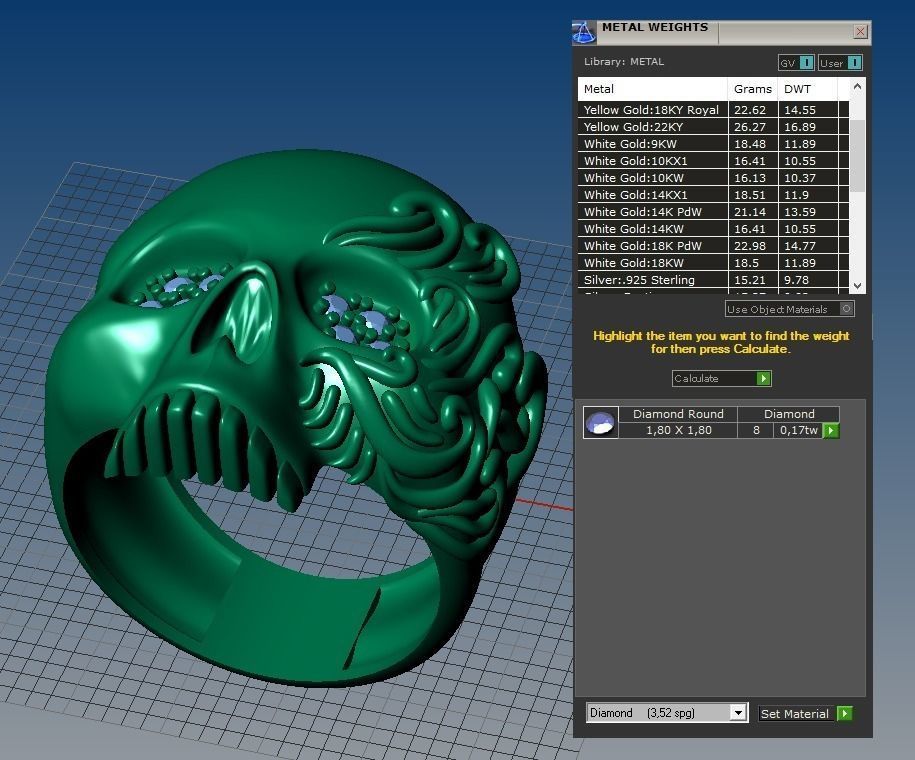Select the White Gold:10KX1 row

click(713, 161)
